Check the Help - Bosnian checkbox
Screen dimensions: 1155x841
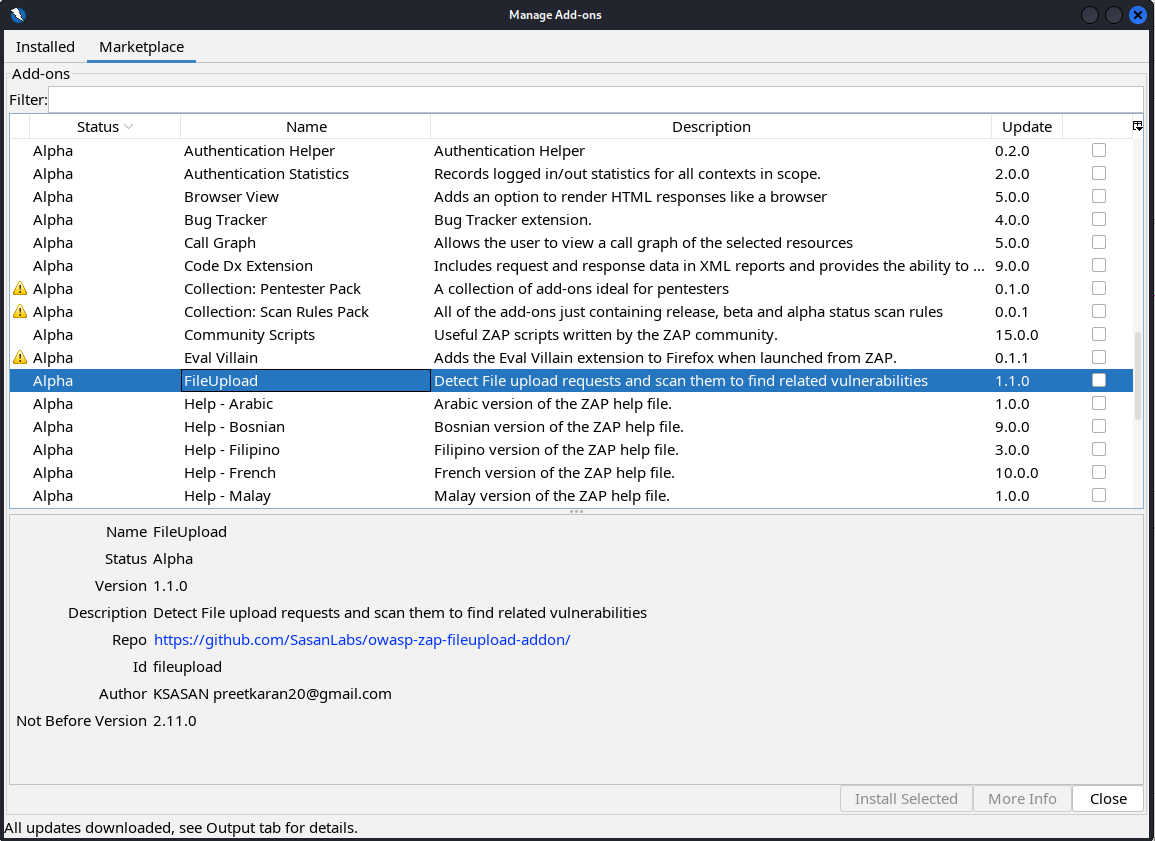point(1098,426)
